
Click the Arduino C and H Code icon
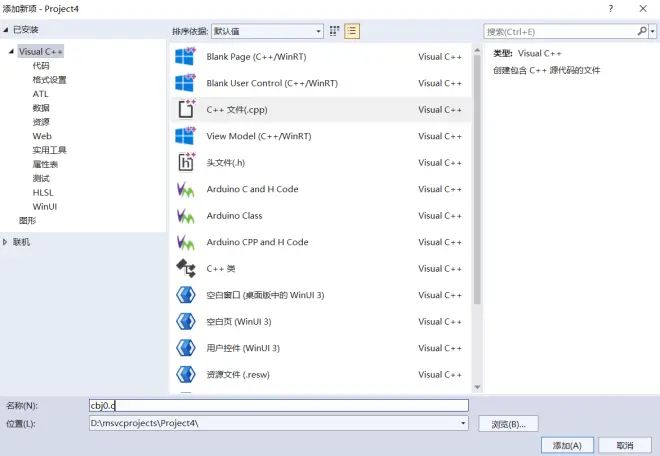(186, 189)
